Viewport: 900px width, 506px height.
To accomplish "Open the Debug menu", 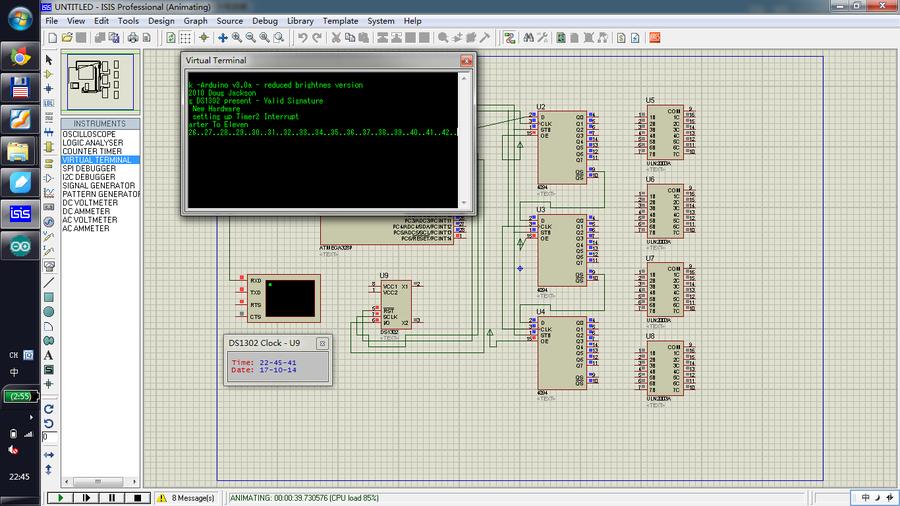I will (265, 21).
